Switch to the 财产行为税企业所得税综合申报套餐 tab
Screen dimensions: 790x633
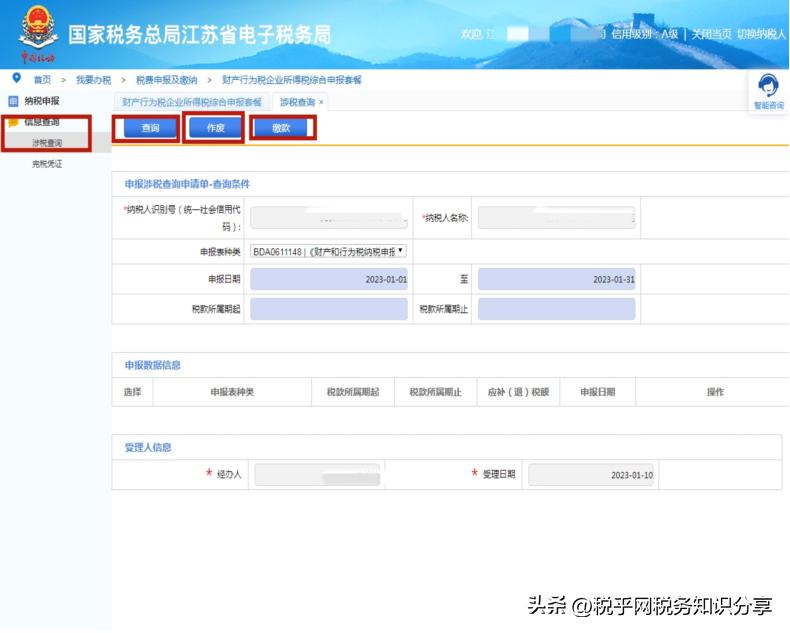(191, 102)
